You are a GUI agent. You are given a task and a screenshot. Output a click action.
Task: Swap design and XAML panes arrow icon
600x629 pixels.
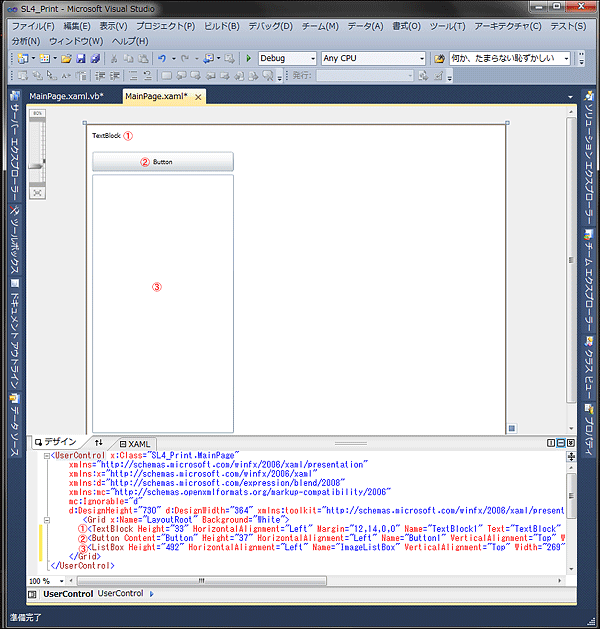(98, 442)
